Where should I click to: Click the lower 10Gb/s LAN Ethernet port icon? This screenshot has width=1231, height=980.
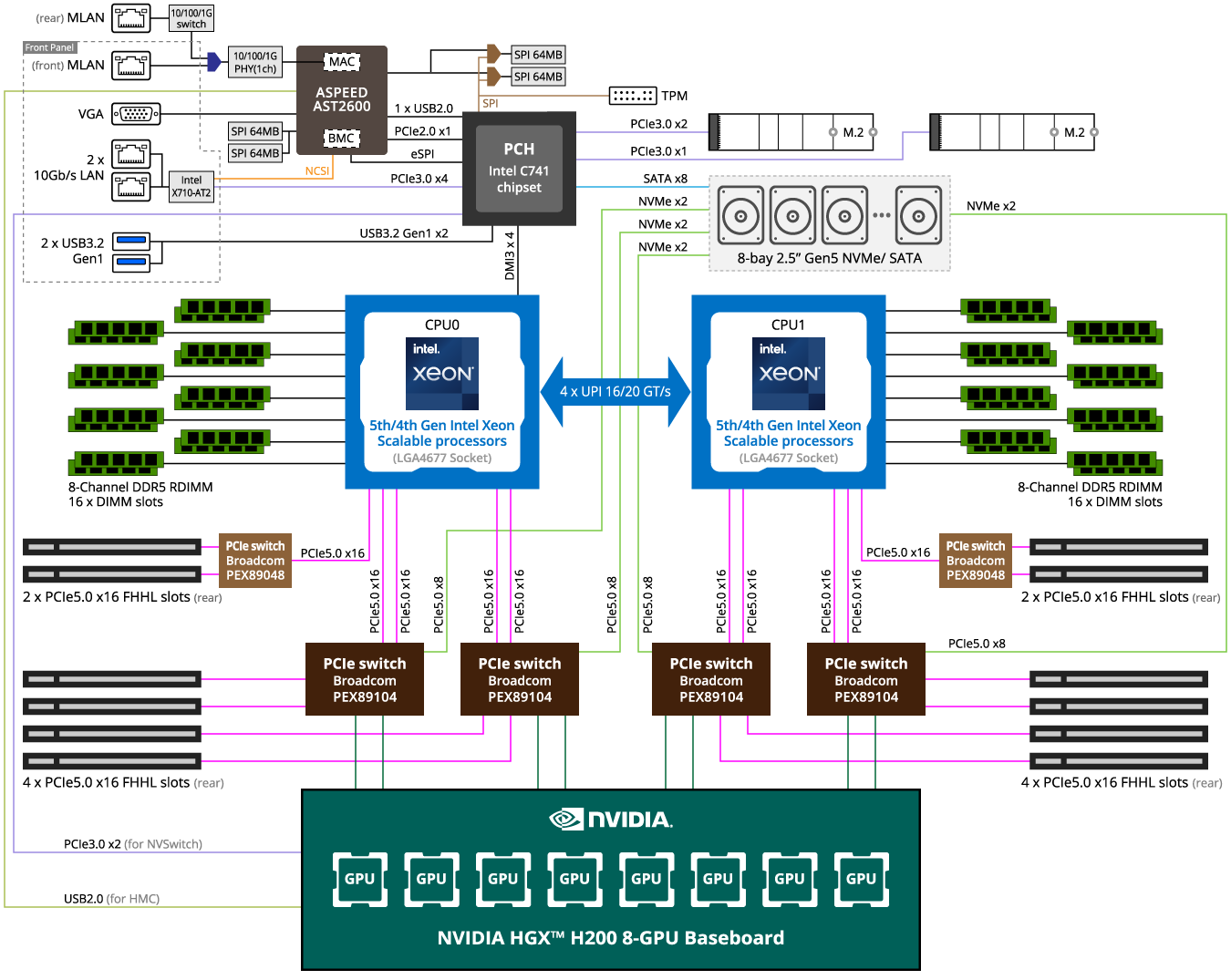point(131,186)
